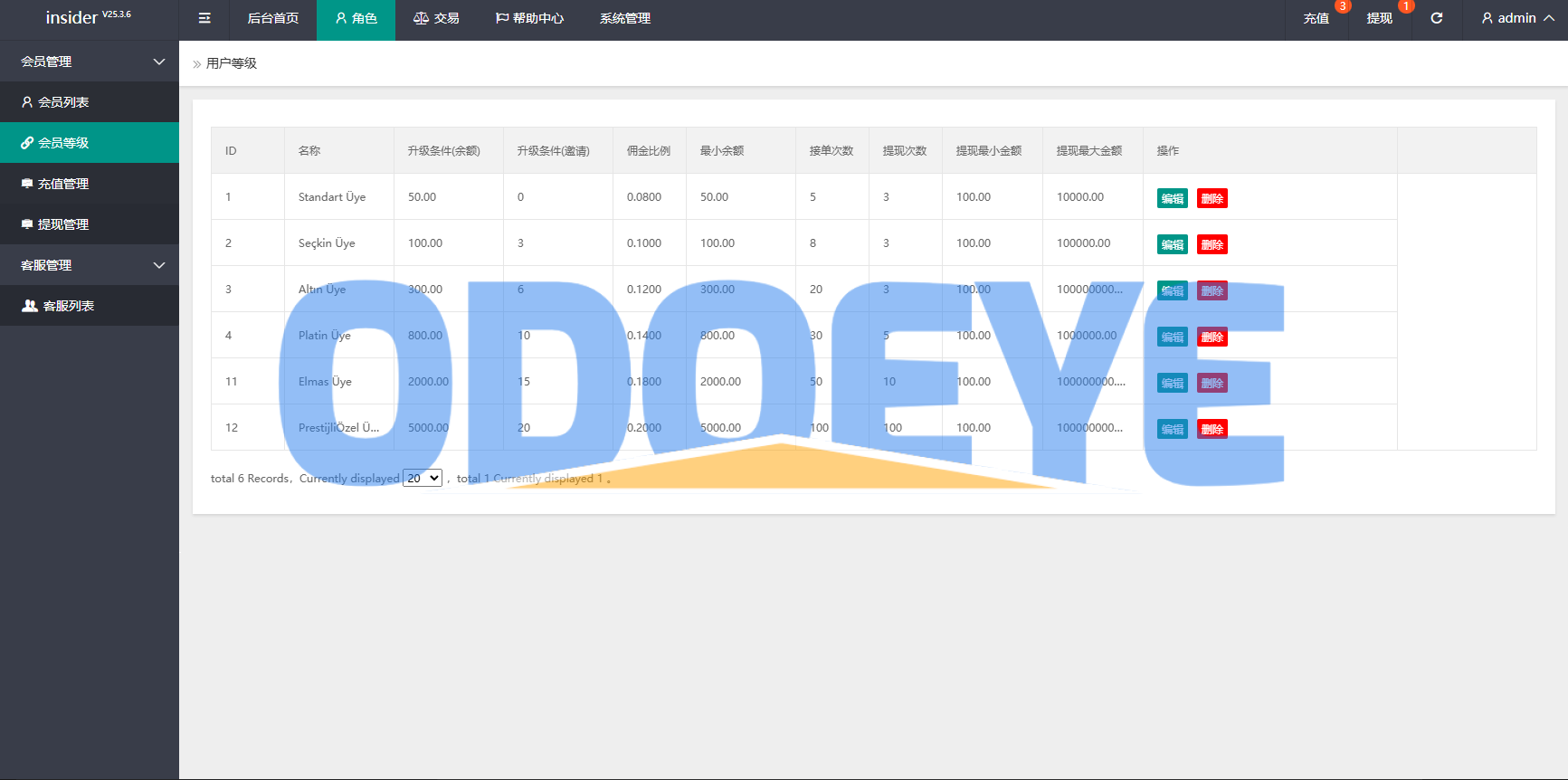Open the records-per-page dropdown showing 20
This screenshot has height=780, width=1568.
click(423, 479)
